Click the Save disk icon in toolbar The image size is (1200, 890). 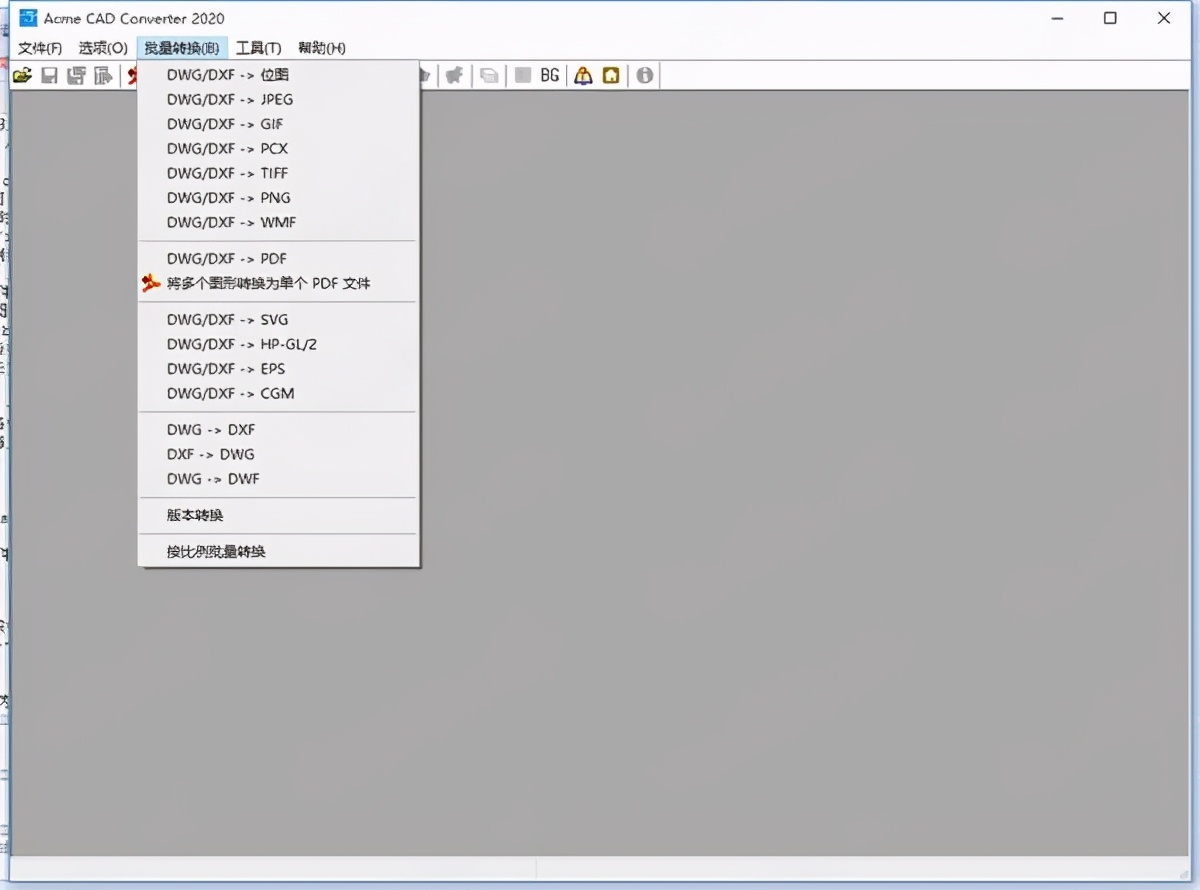click(x=49, y=76)
